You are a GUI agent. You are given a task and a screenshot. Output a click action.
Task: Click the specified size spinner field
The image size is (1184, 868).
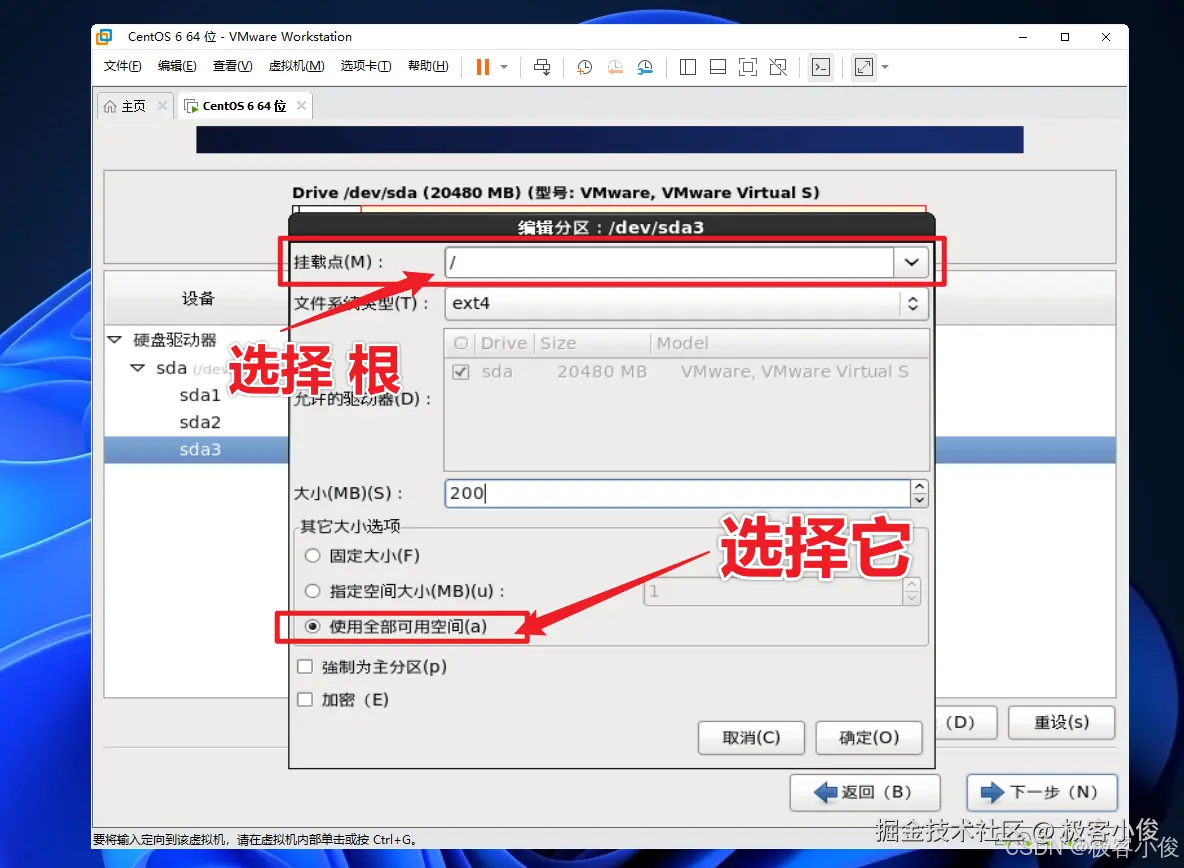[774, 592]
